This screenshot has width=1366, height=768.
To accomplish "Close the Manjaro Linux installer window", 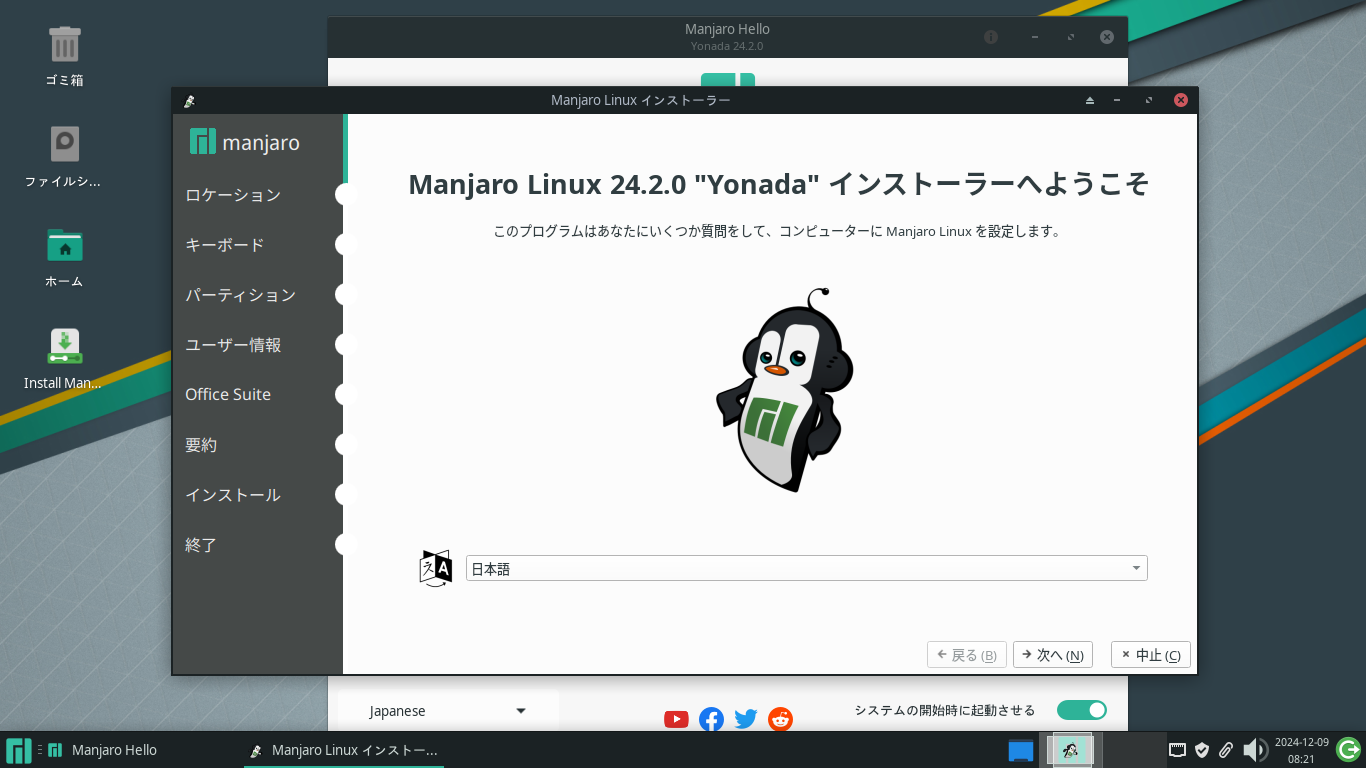I will tap(1180, 100).
